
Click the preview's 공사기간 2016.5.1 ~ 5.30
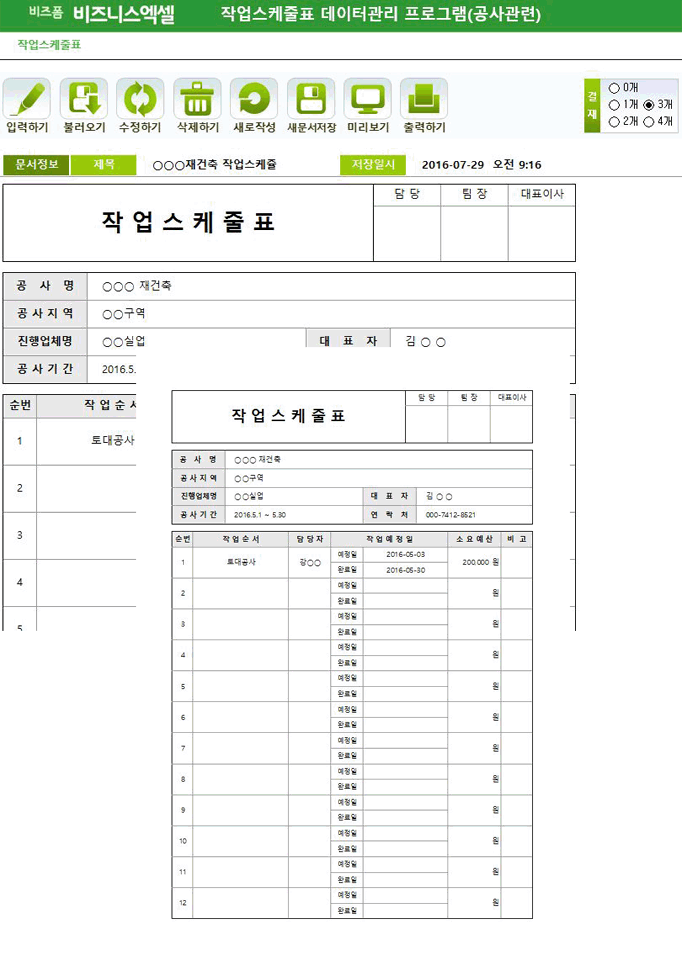(x=260, y=515)
